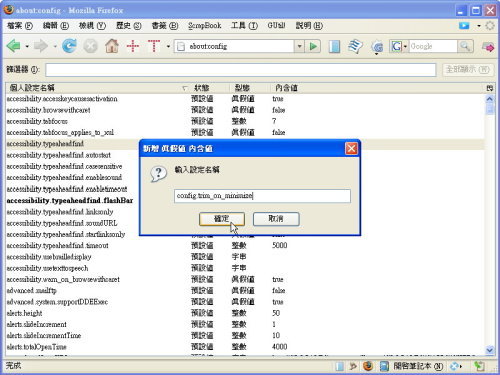Click the green Go arrow by the address bar
Screen dimensions: 500x375
click(x=313, y=46)
